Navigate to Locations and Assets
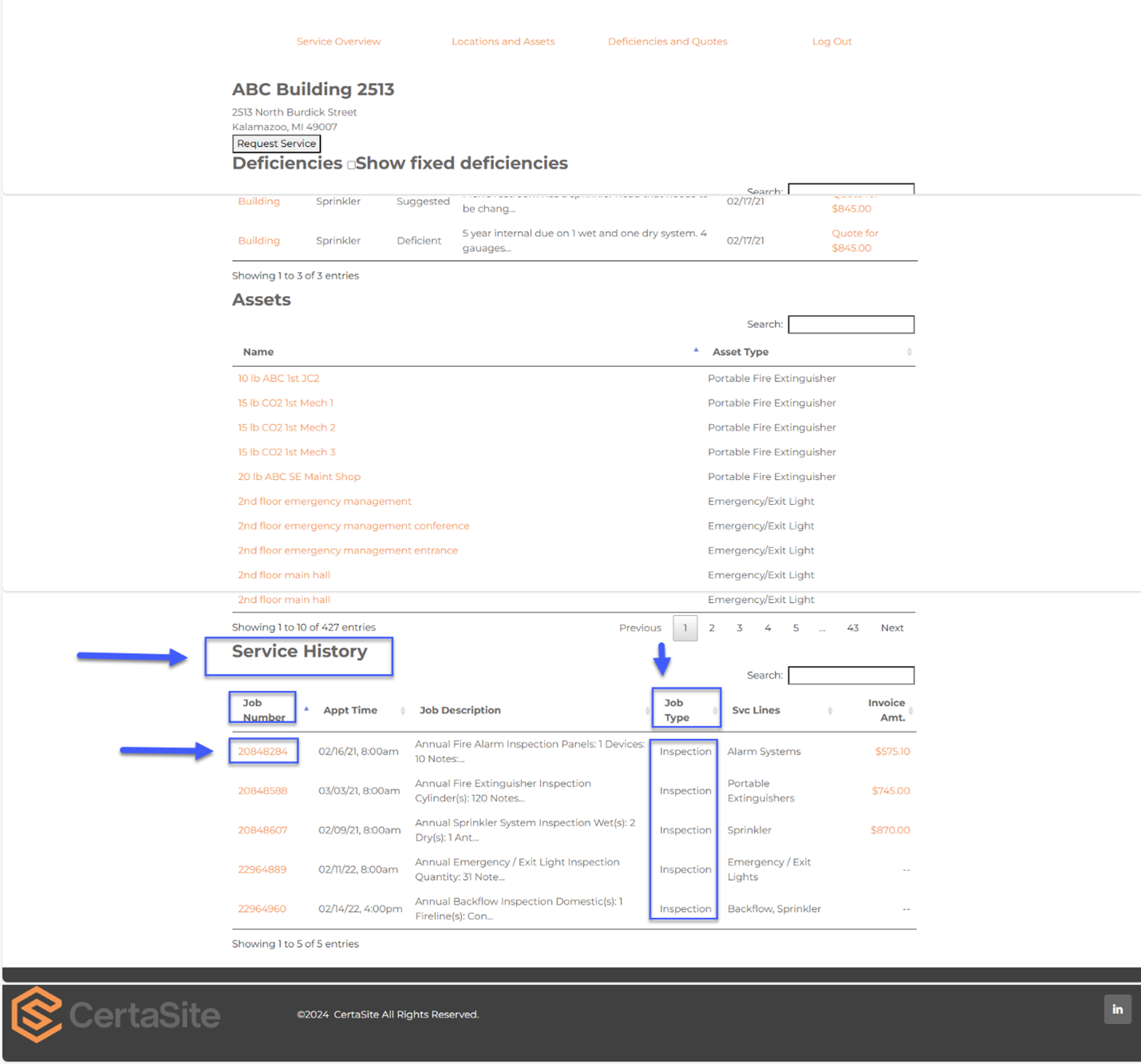This screenshot has height=1064, width=1141. point(503,41)
